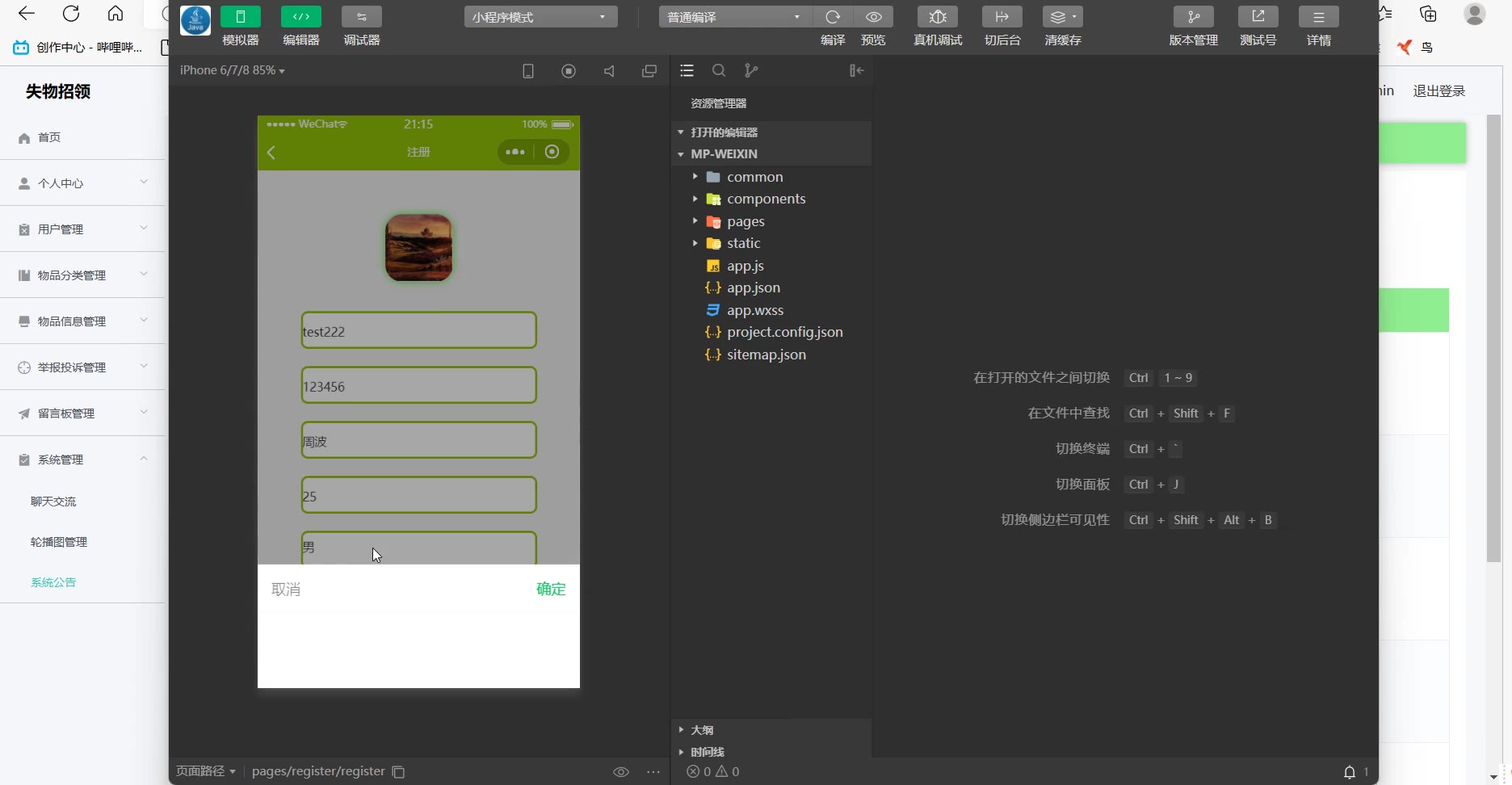This screenshot has height=785, width=1512.
Task: Open the 小程序模式 mode dropdown
Action: (x=540, y=17)
